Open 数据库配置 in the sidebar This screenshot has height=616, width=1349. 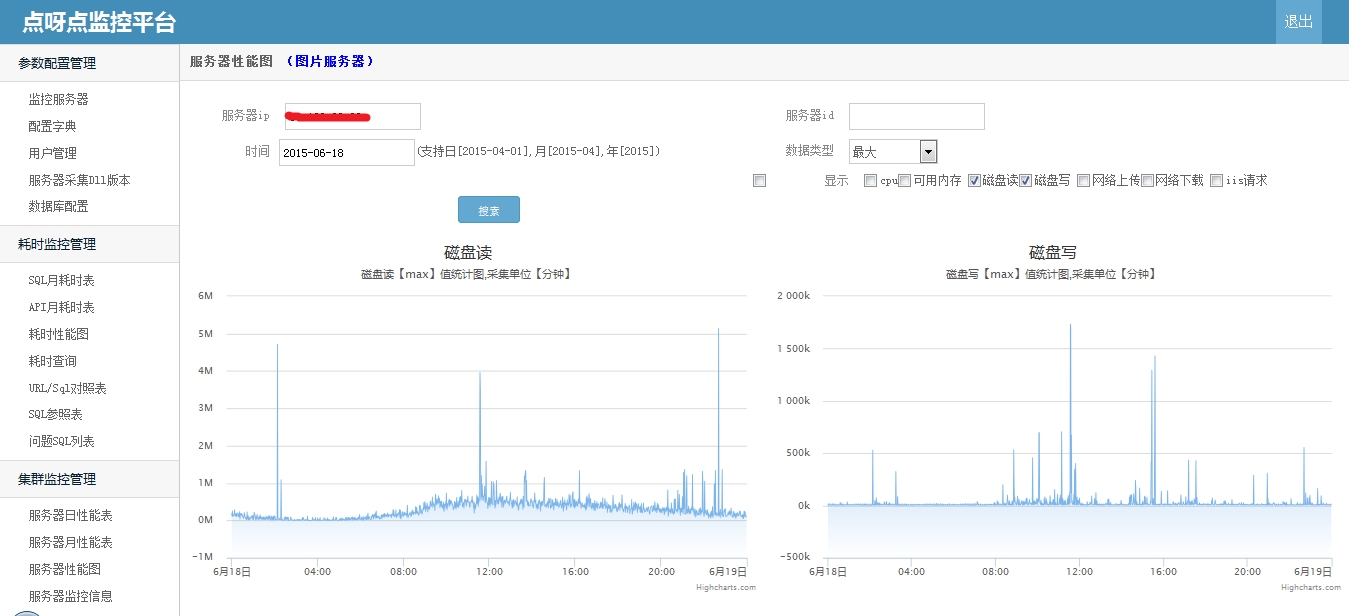[58, 207]
